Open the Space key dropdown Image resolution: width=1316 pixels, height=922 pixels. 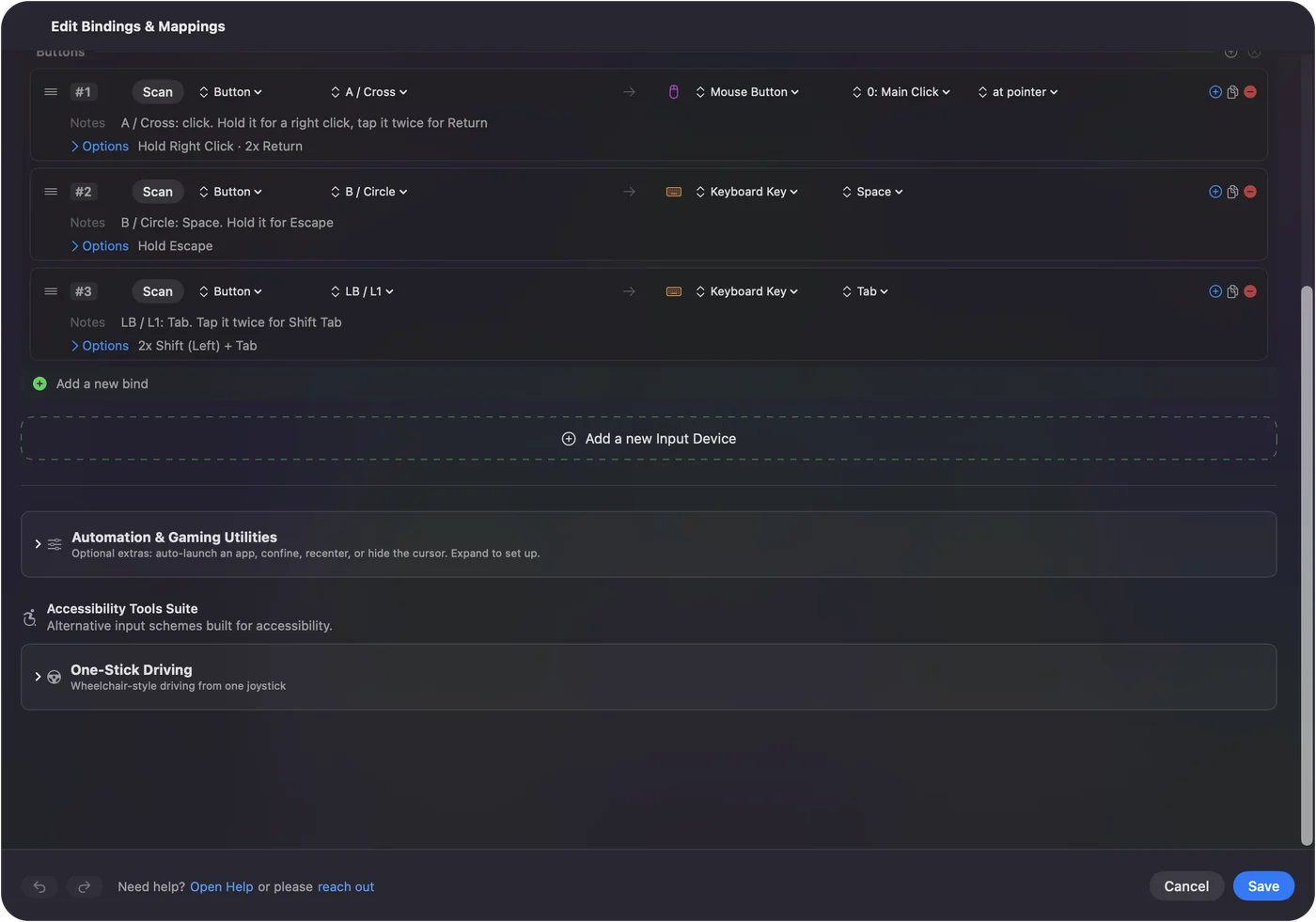(872, 192)
